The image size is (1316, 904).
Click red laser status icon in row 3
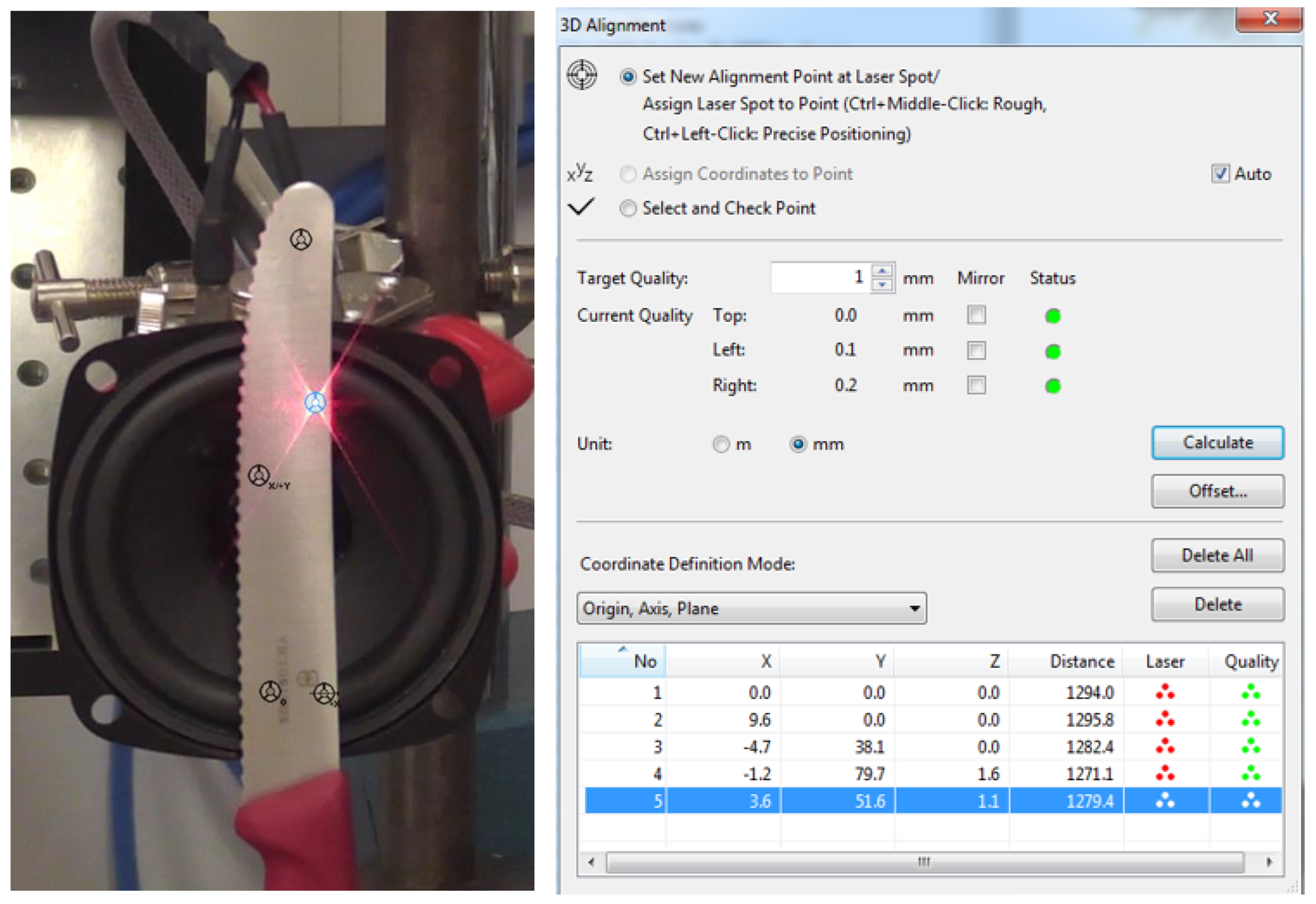[1165, 747]
